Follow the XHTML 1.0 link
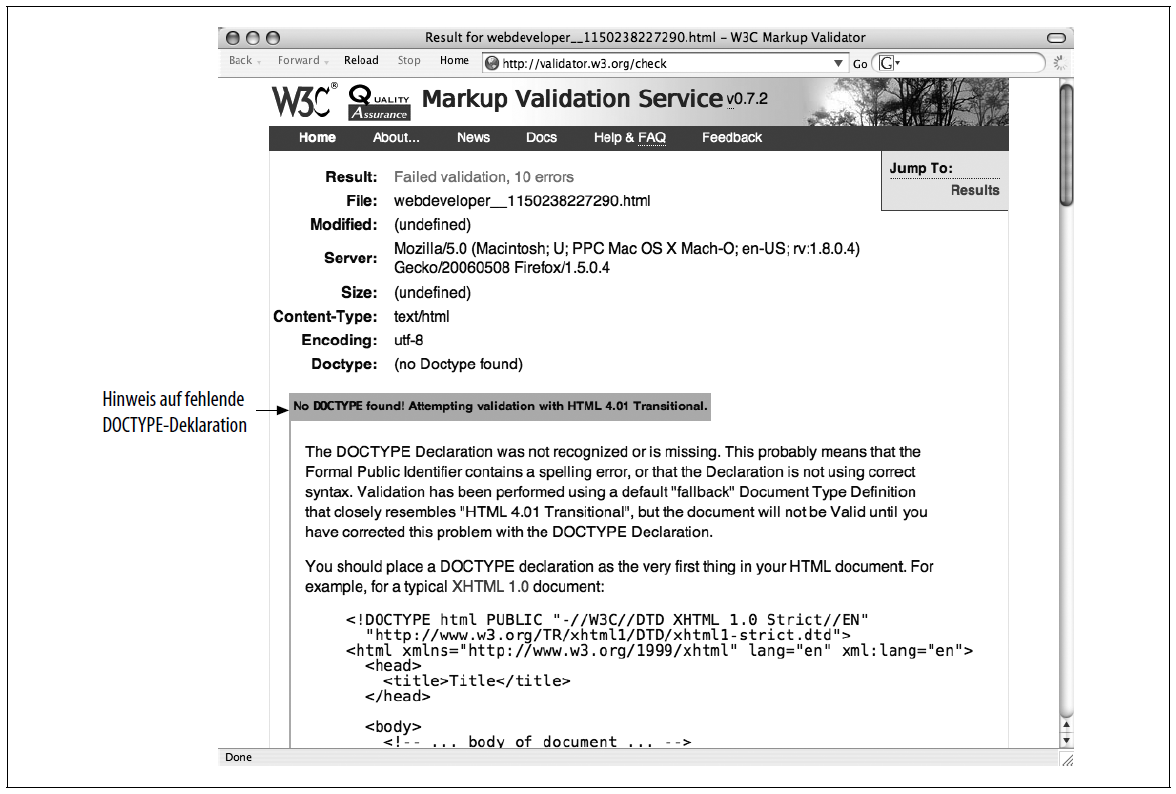1176x794 pixels. (x=490, y=586)
